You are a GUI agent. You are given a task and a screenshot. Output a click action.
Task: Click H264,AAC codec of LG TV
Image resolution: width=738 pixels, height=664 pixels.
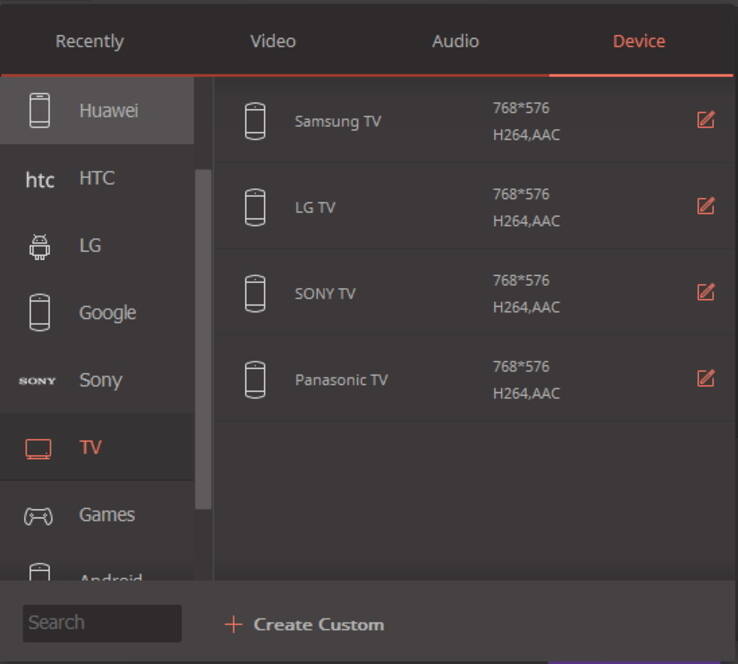click(526, 221)
